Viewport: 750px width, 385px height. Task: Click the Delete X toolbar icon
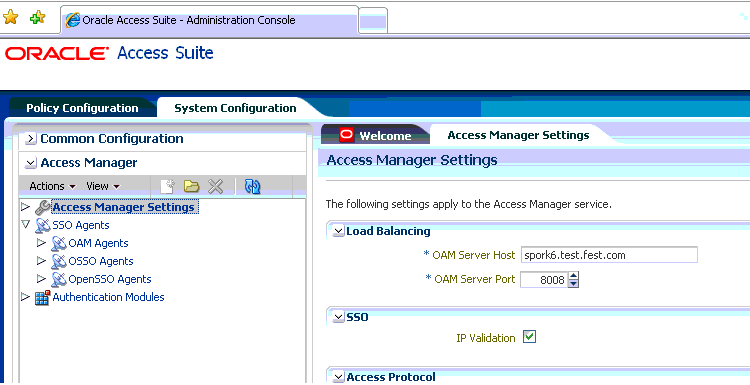(x=216, y=186)
